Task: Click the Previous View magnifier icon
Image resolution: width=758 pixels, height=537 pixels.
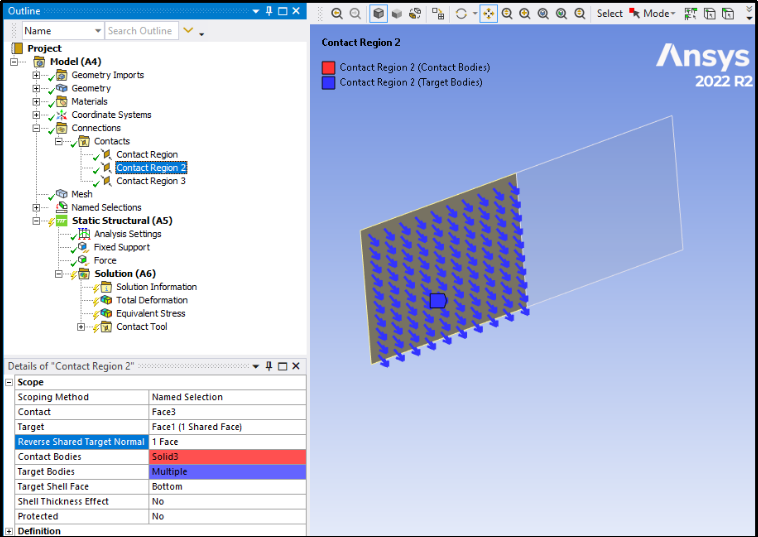Action: pos(337,14)
